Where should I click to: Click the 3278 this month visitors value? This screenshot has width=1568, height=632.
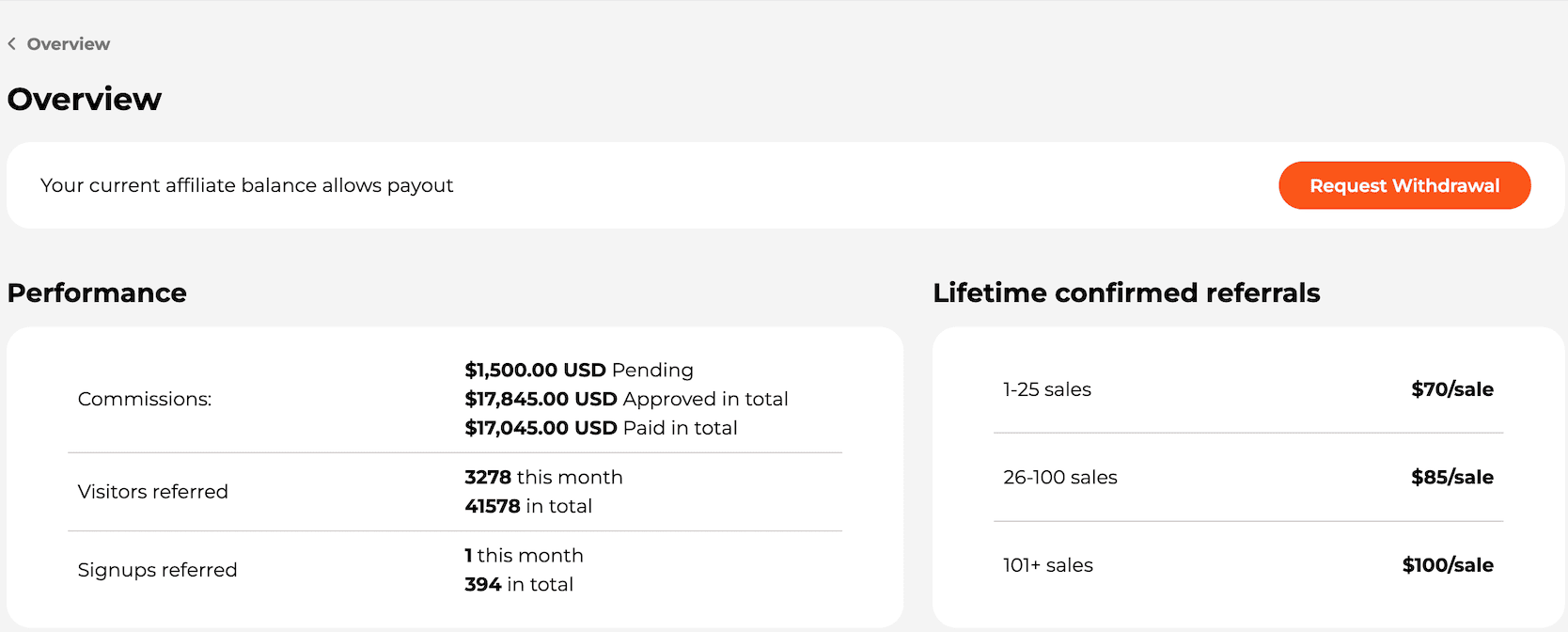543,477
